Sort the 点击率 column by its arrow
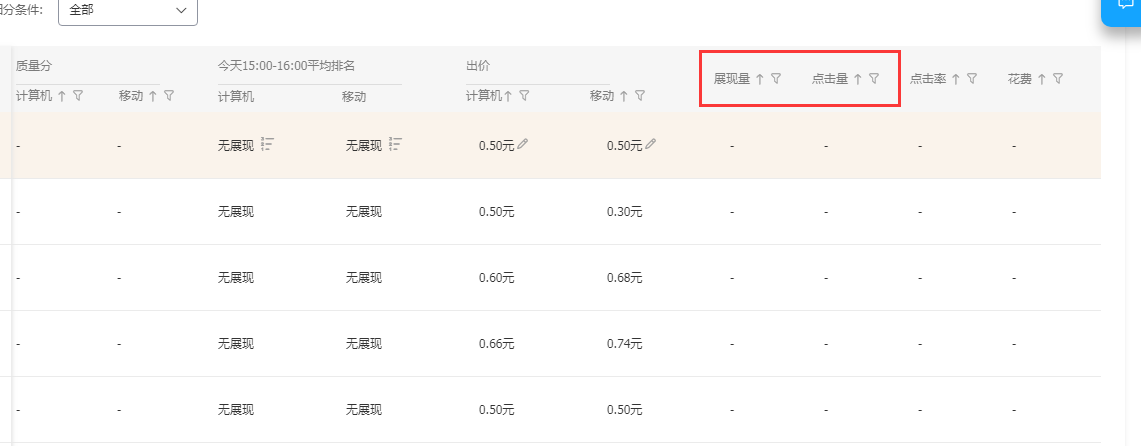The height and width of the screenshot is (446, 1141). (x=955, y=79)
